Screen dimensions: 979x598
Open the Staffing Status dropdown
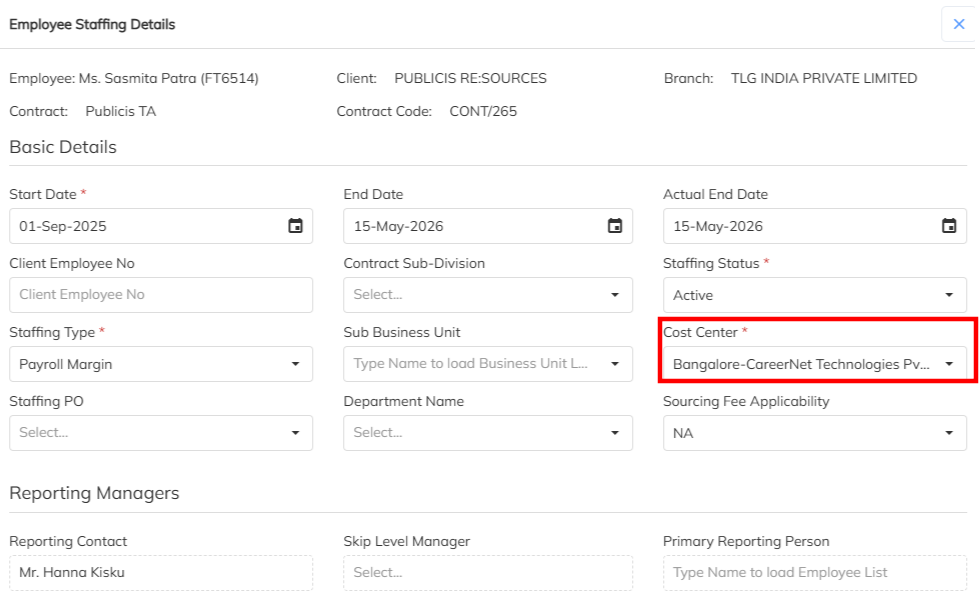948,295
